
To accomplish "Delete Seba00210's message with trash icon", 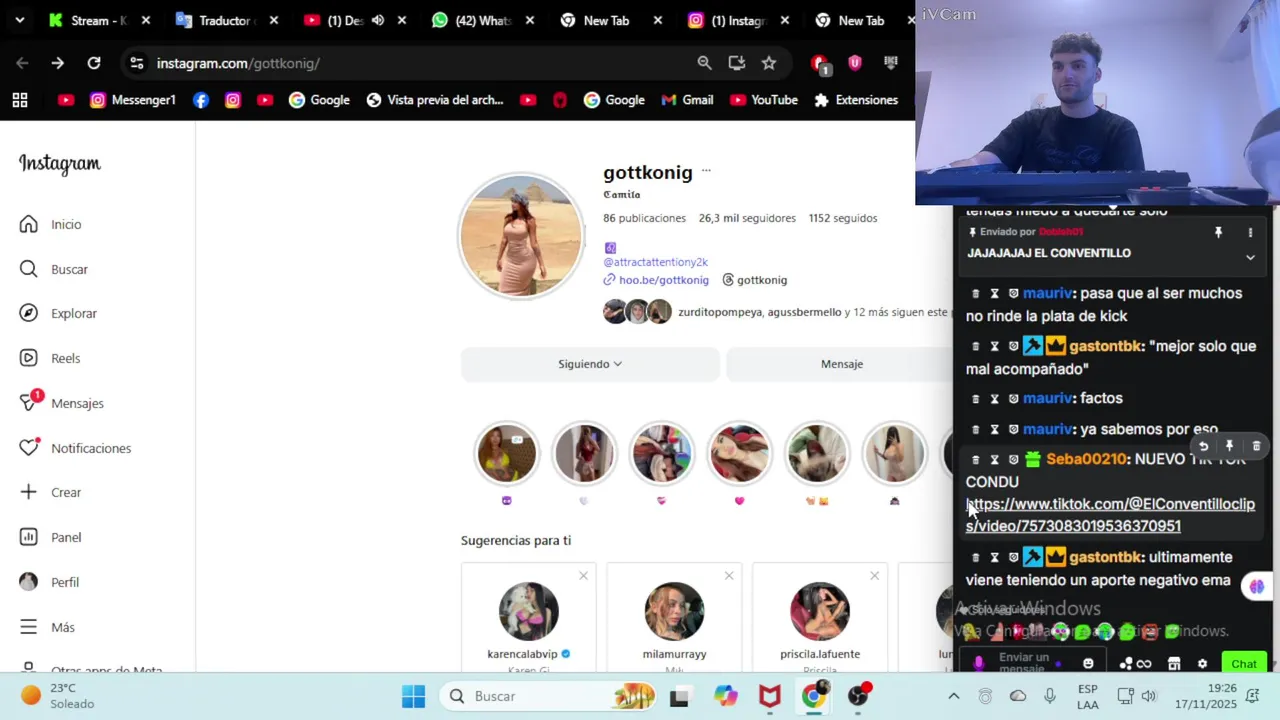I will [x=1256, y=446].
